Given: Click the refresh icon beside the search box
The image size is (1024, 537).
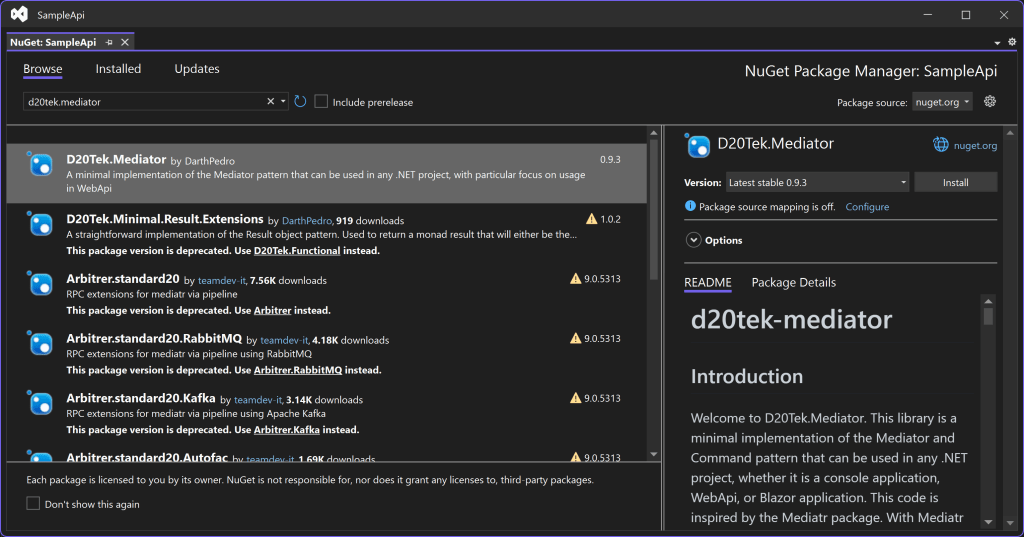Looking at the screenshot, I should pyautogui.click(x=300, y=102).
